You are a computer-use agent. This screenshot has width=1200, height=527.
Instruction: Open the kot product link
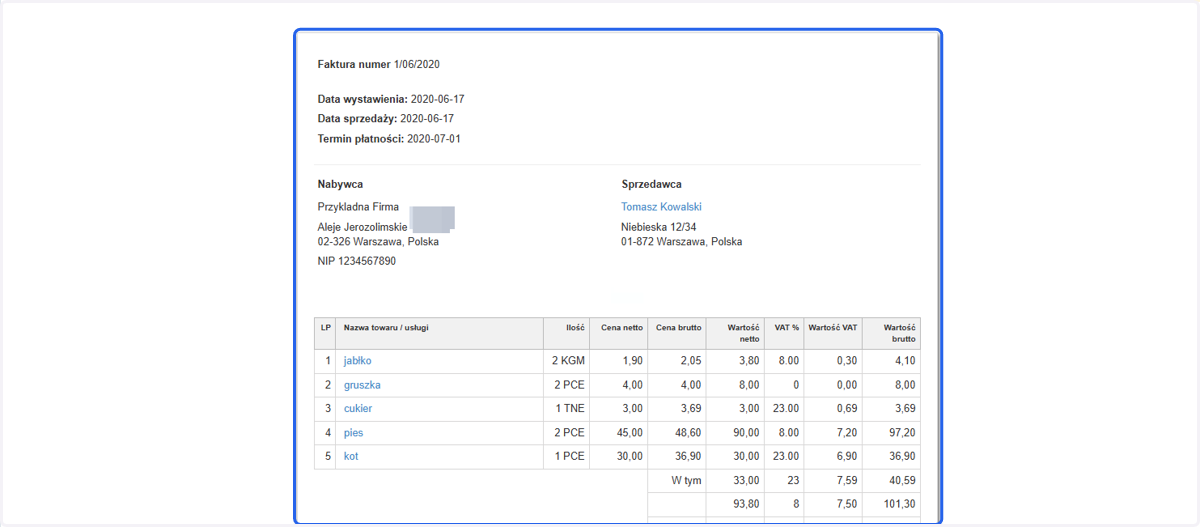pyautogui.click(x=351, y=457)
